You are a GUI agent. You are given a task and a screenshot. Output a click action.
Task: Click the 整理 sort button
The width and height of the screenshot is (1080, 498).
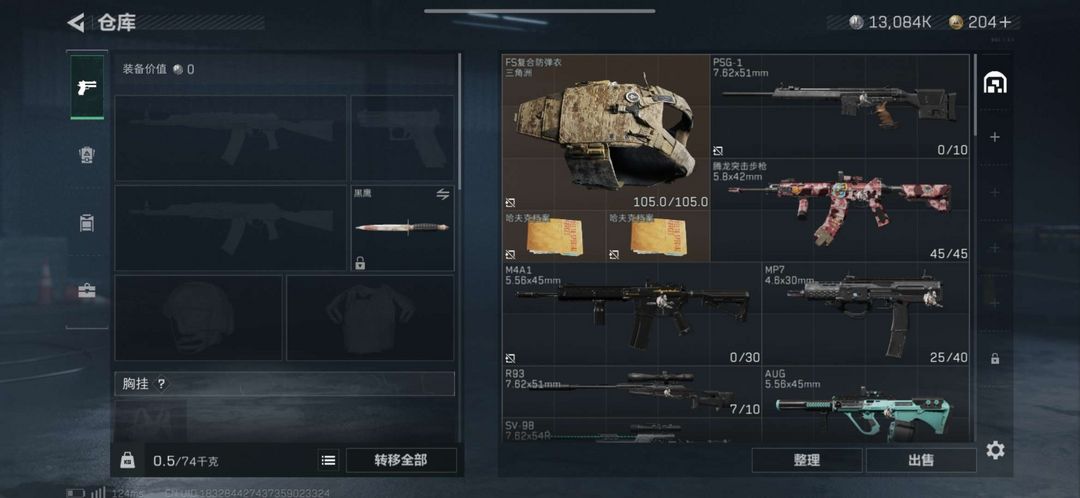[807, 460]
